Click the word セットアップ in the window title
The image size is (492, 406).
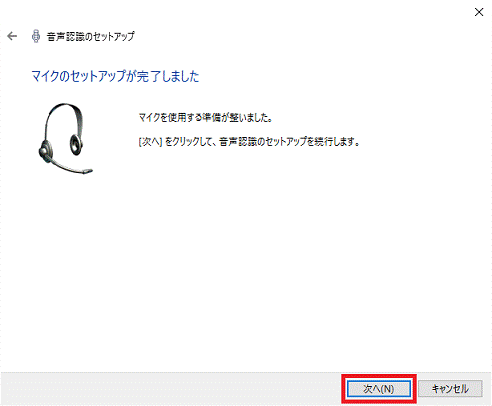click(113, 36)
